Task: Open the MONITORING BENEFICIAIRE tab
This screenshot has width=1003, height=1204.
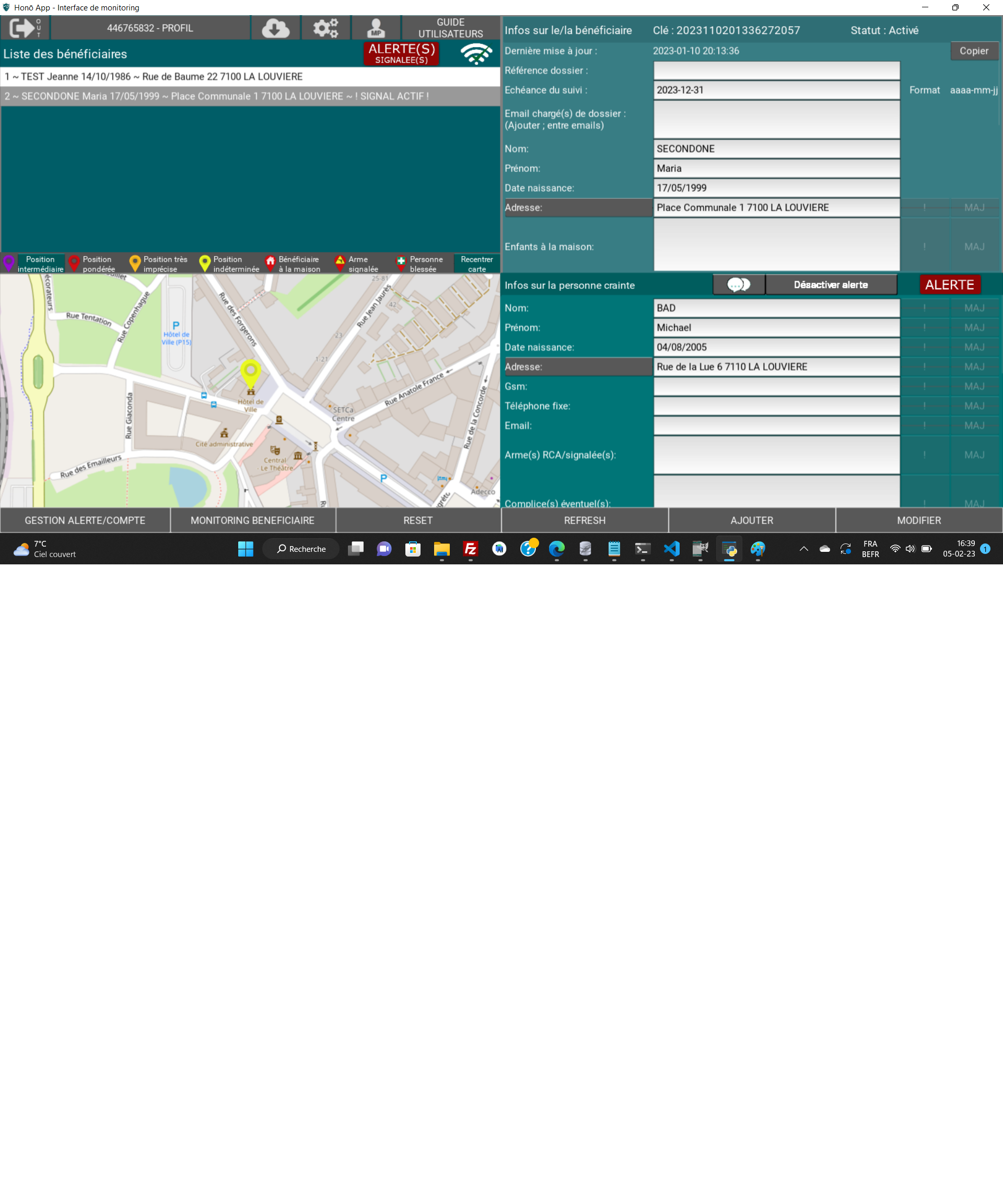Action: coord(252,520)
